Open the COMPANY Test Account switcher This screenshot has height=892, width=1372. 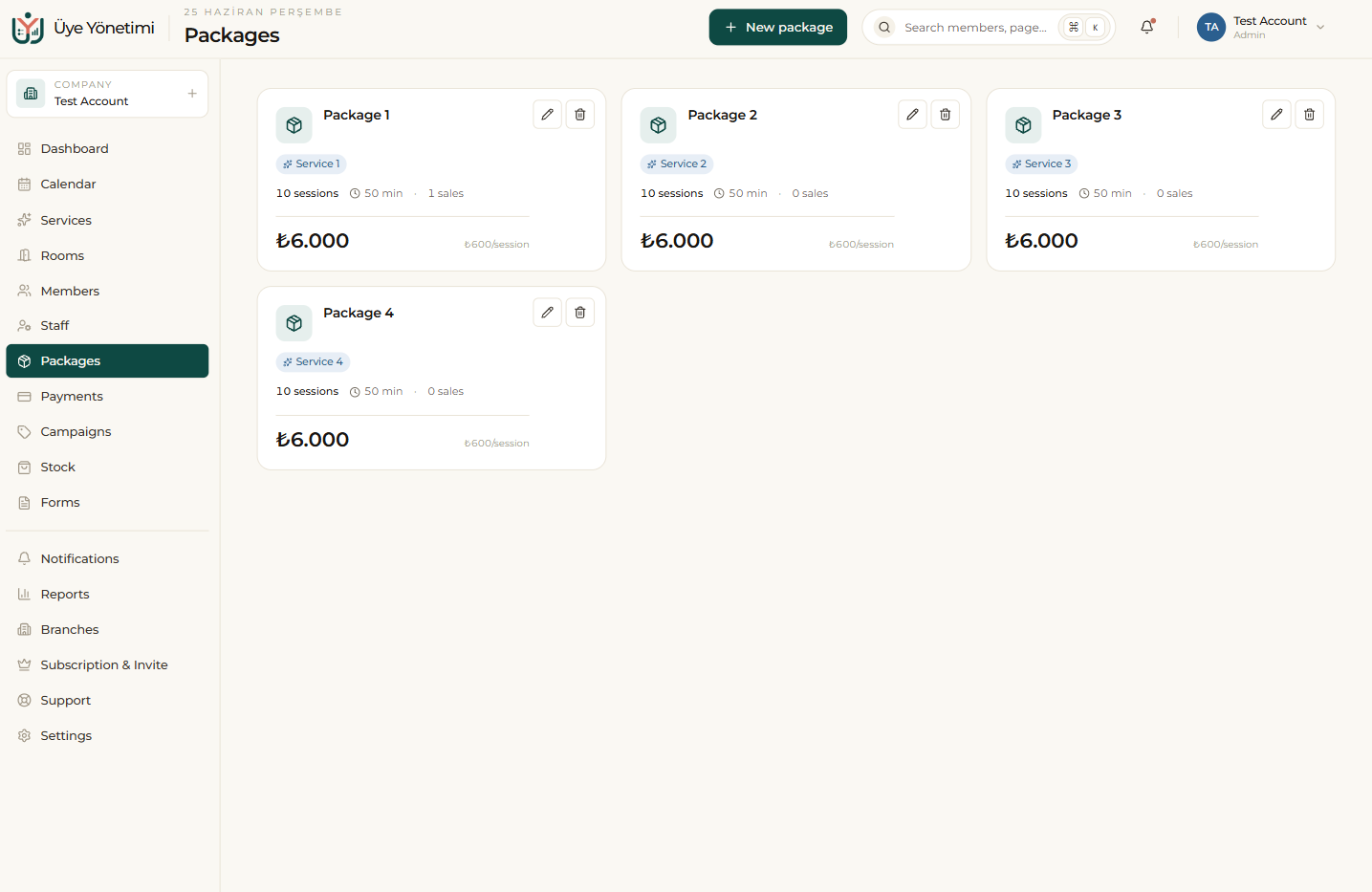click(x=107, y=94)
